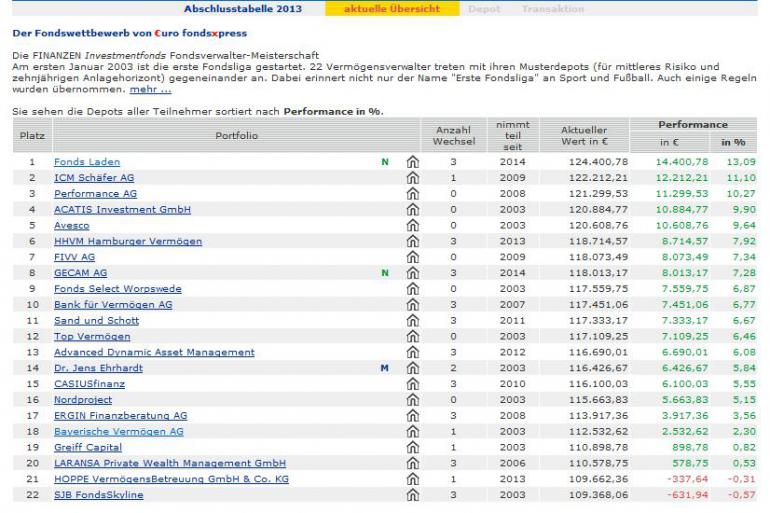Select the aktuelle Übersicht tab
This screenshot has height=513, width=770.
(393, 9)
